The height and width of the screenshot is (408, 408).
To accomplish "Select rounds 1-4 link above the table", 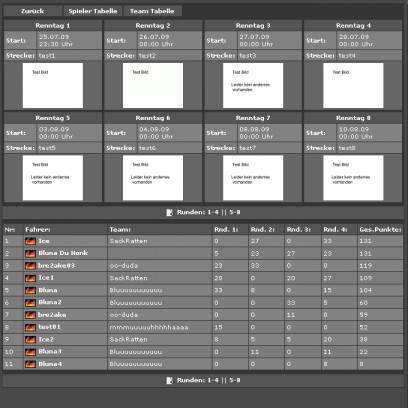I will point(212,212).
